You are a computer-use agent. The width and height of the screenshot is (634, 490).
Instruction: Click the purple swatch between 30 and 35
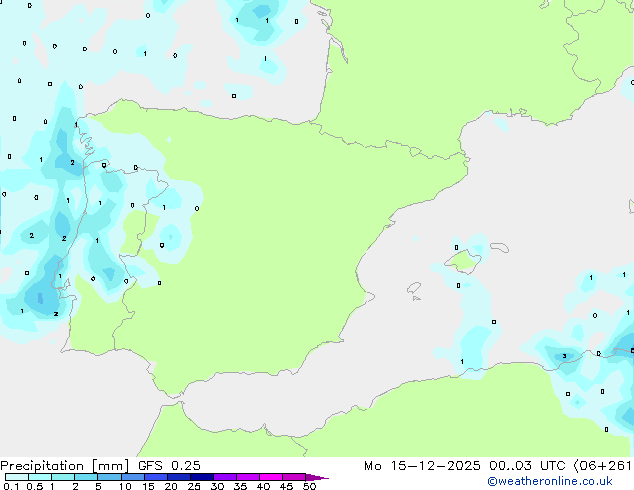(224, 477)
